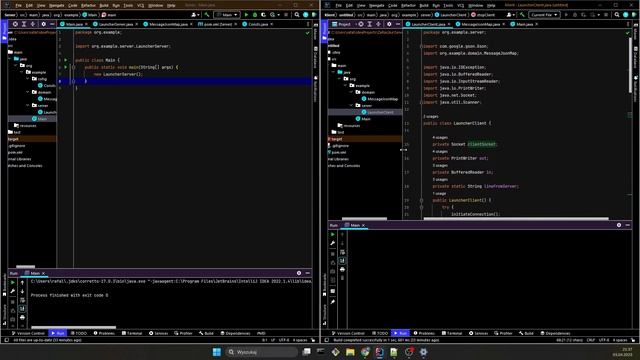Print Client Run console output
Image resolution: width=640 pixels, height=360 pixels.
[x=342, y=269]
